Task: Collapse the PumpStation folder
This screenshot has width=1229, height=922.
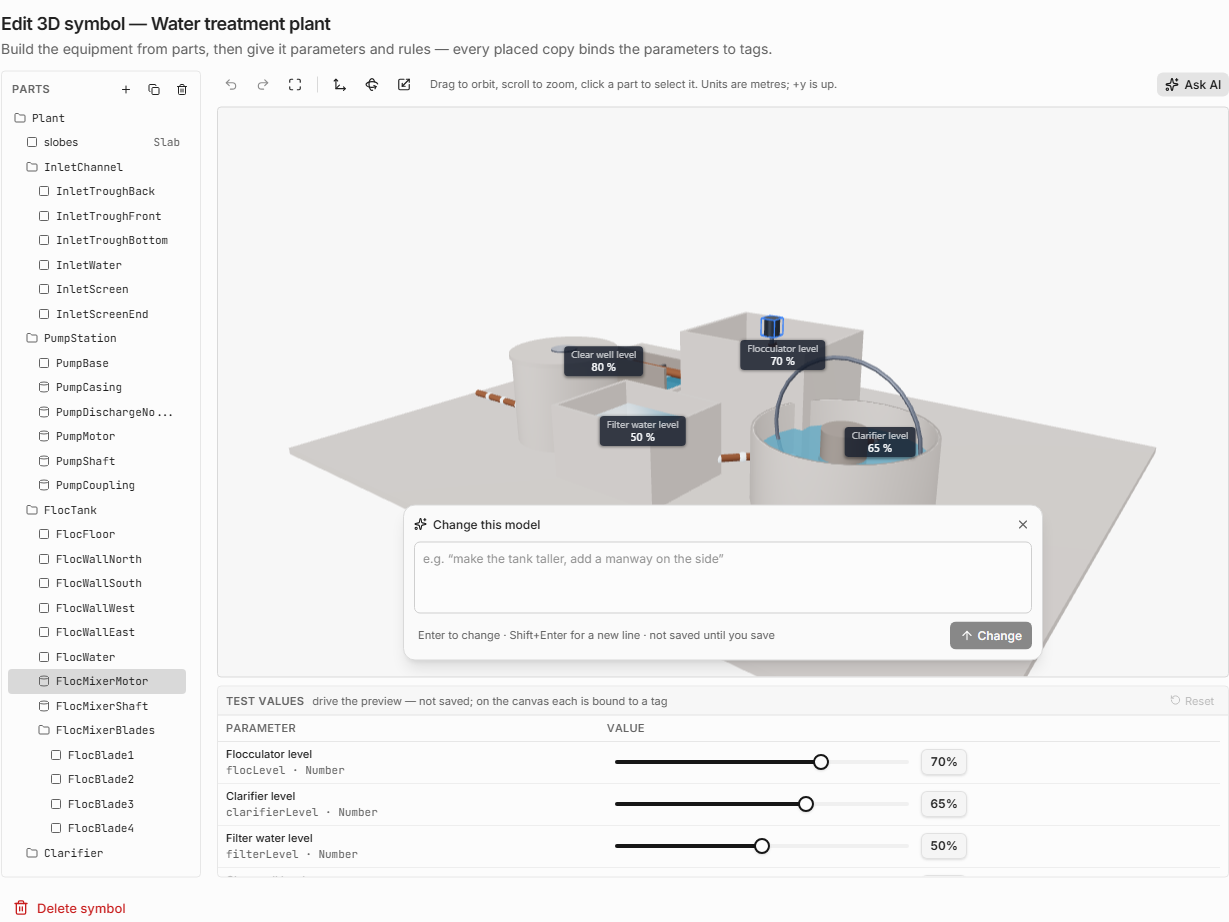Action: tap(32, 338)
